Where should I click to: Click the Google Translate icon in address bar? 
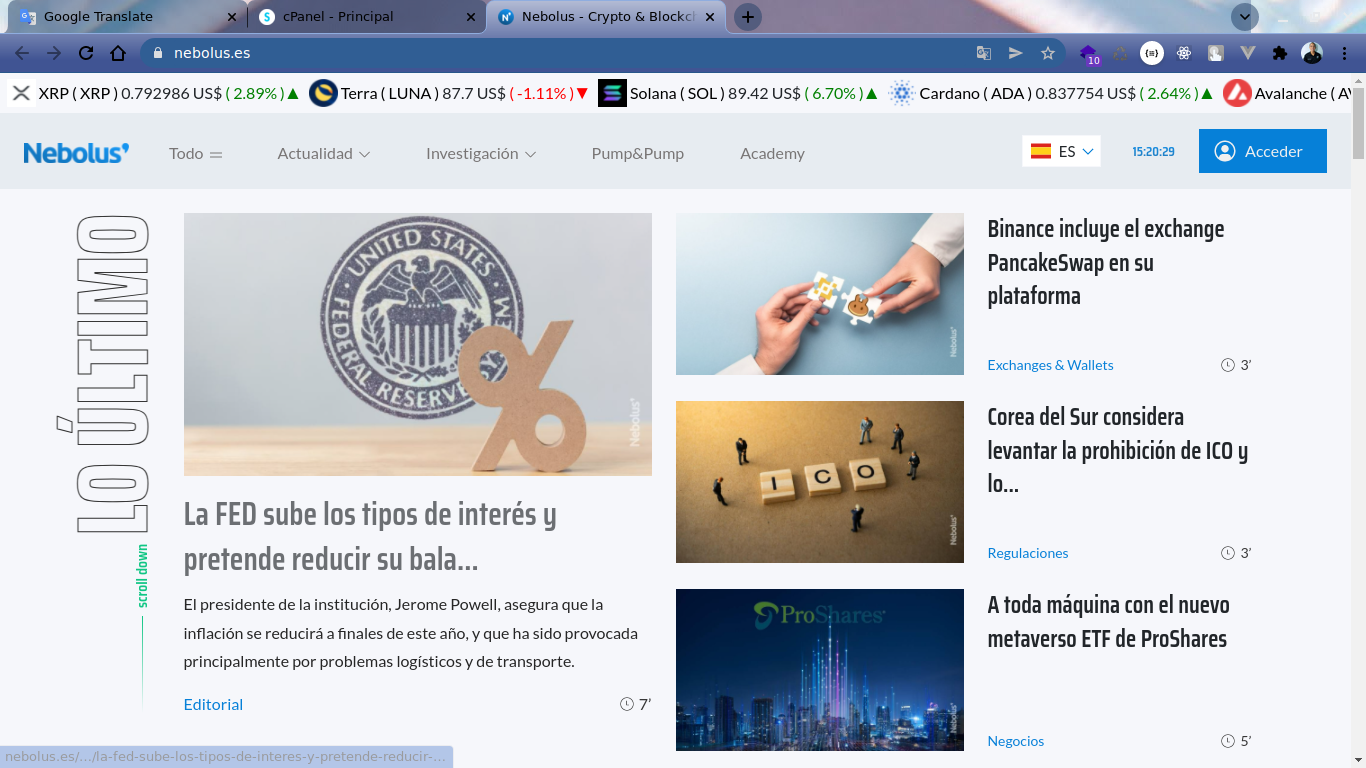coord(984,53)
